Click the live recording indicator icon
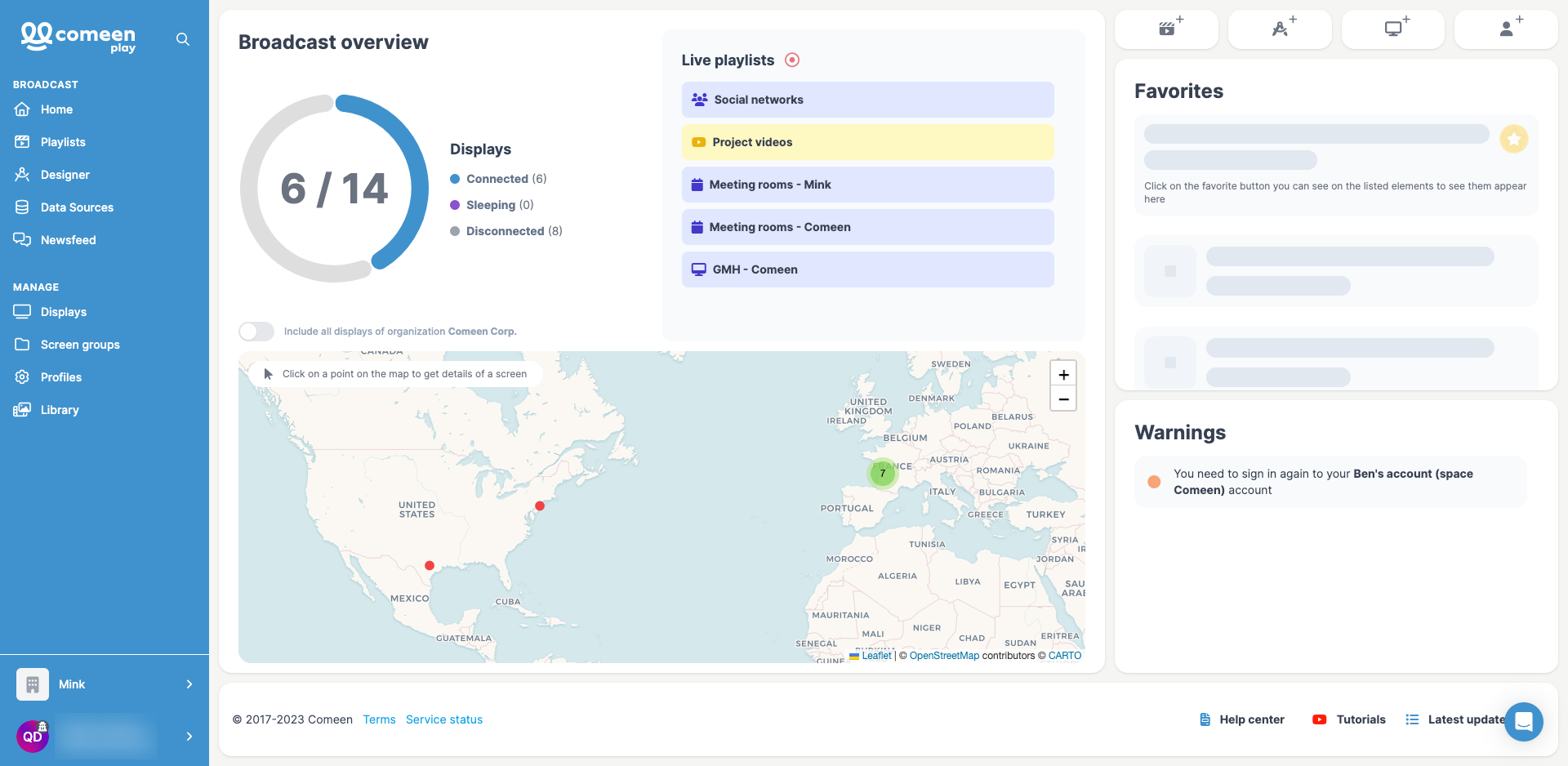Screen dimensions: 1568x766 click(x=792, y=60)
